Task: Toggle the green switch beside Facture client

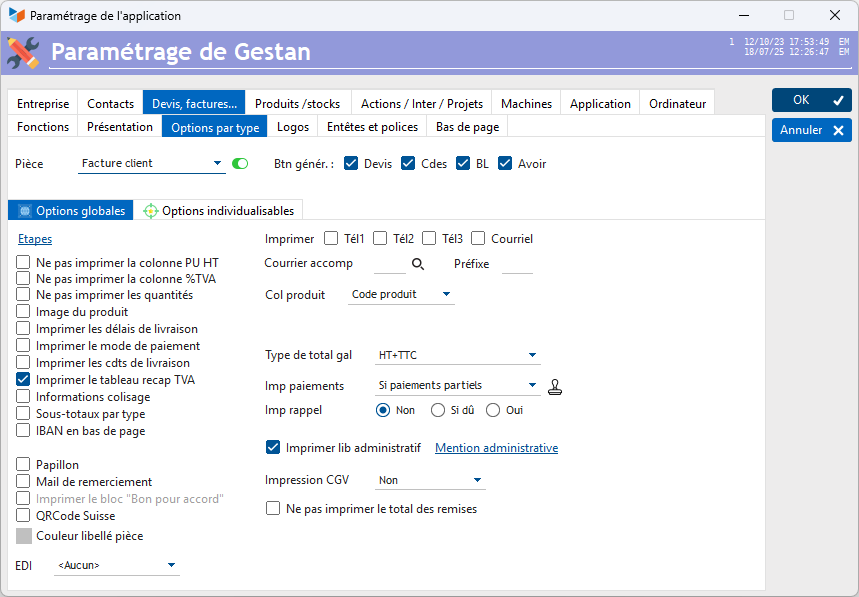Action: pyautogui.click(x=240, y=164)
